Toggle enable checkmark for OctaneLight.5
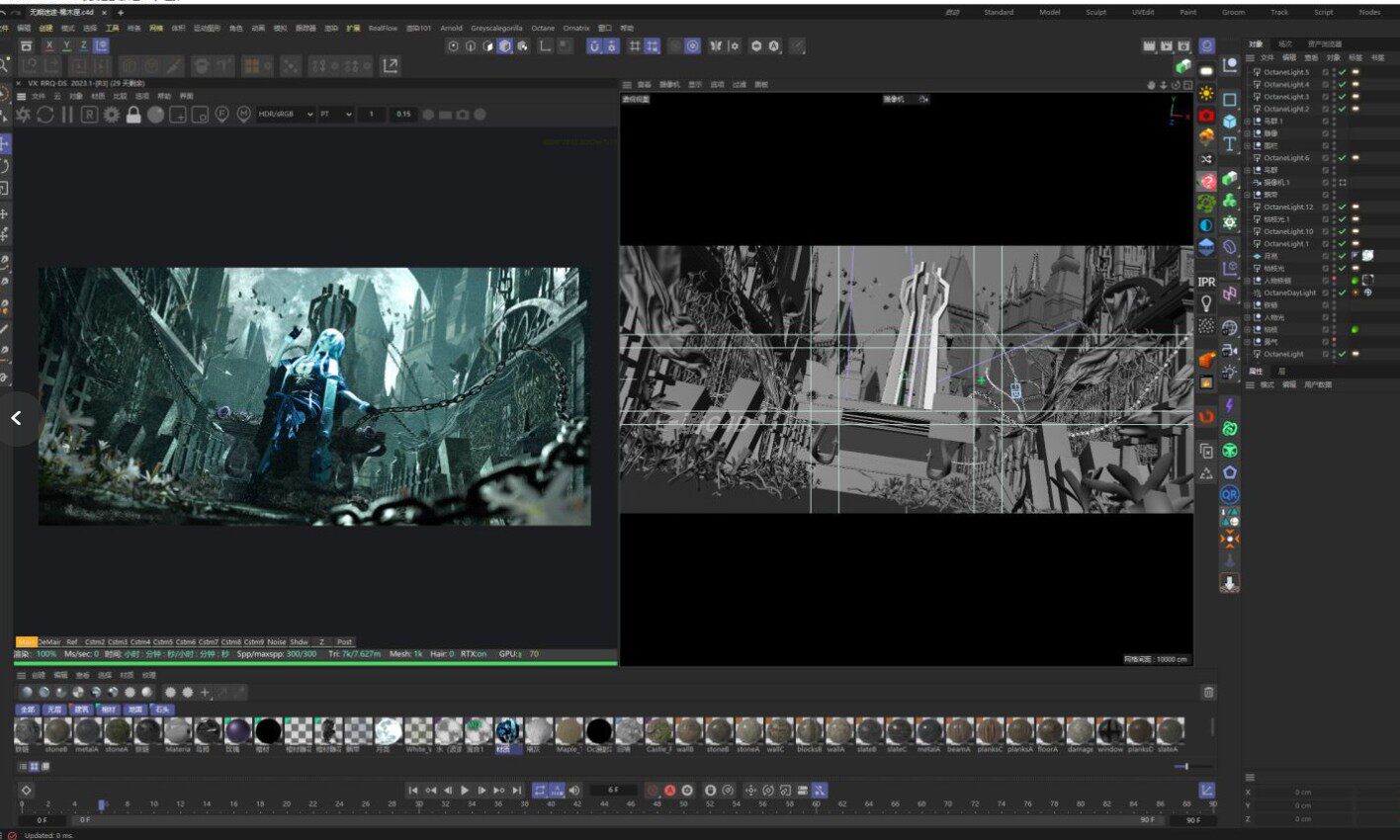The width and height of the screenshot is (1400, 840). pyautogui.click(x=1343, y=72)
